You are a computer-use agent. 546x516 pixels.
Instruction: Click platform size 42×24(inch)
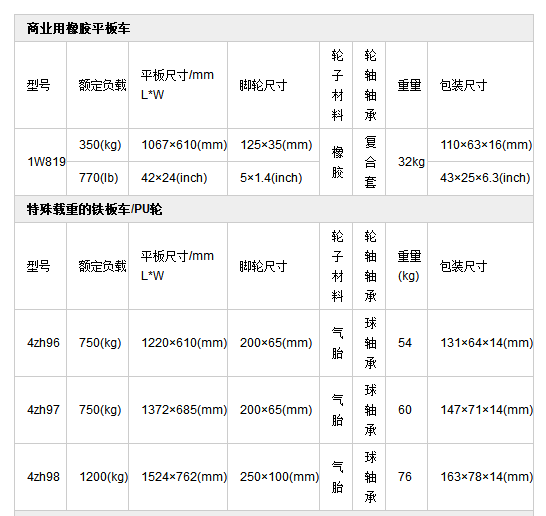pos(174,178)
